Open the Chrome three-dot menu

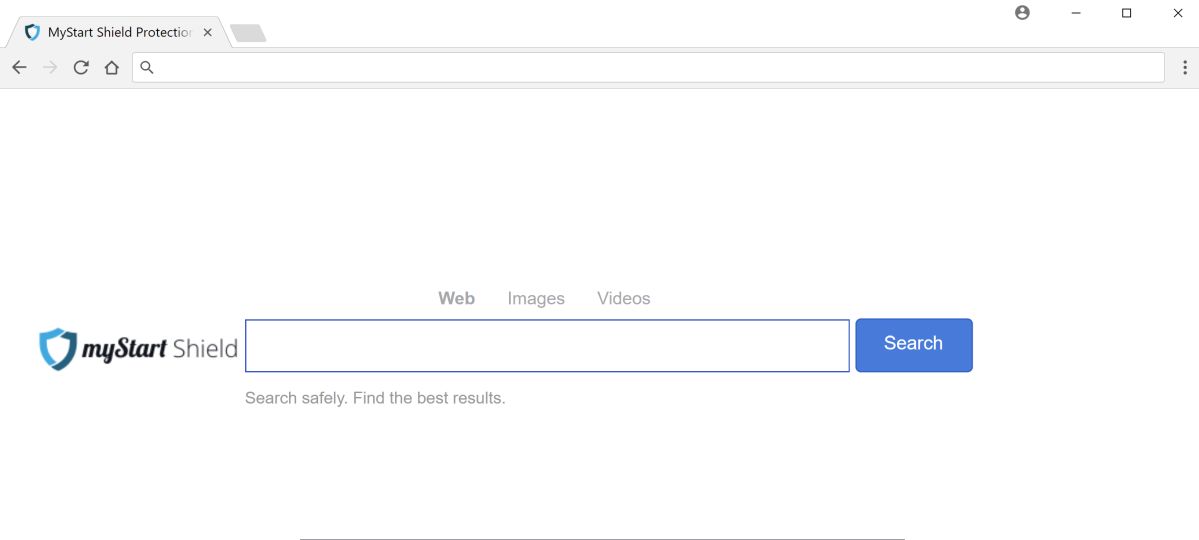coord(1185,68)
